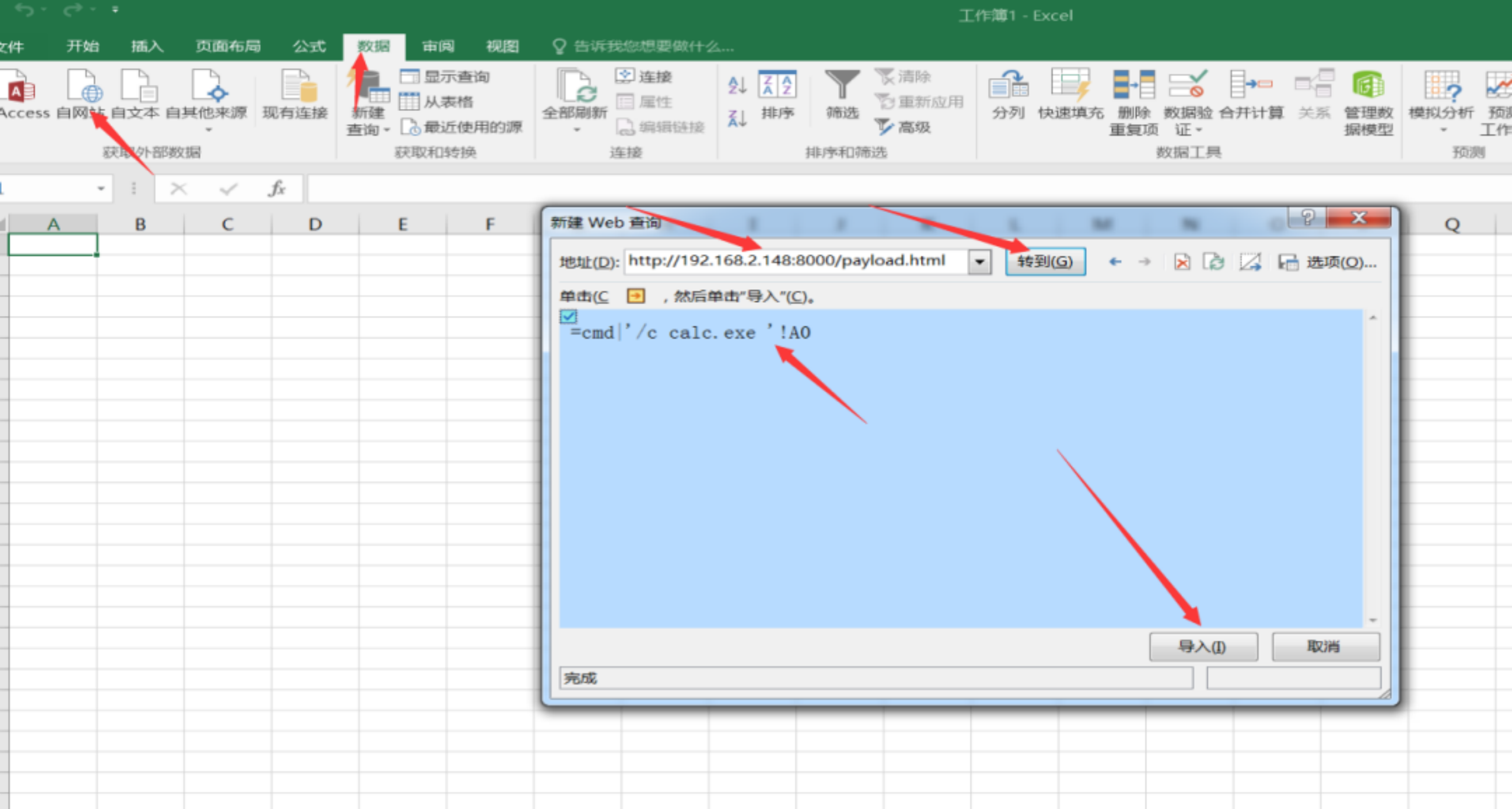
Task: Switch to the 审阅 (Review) tab
Action: point(438,46)
